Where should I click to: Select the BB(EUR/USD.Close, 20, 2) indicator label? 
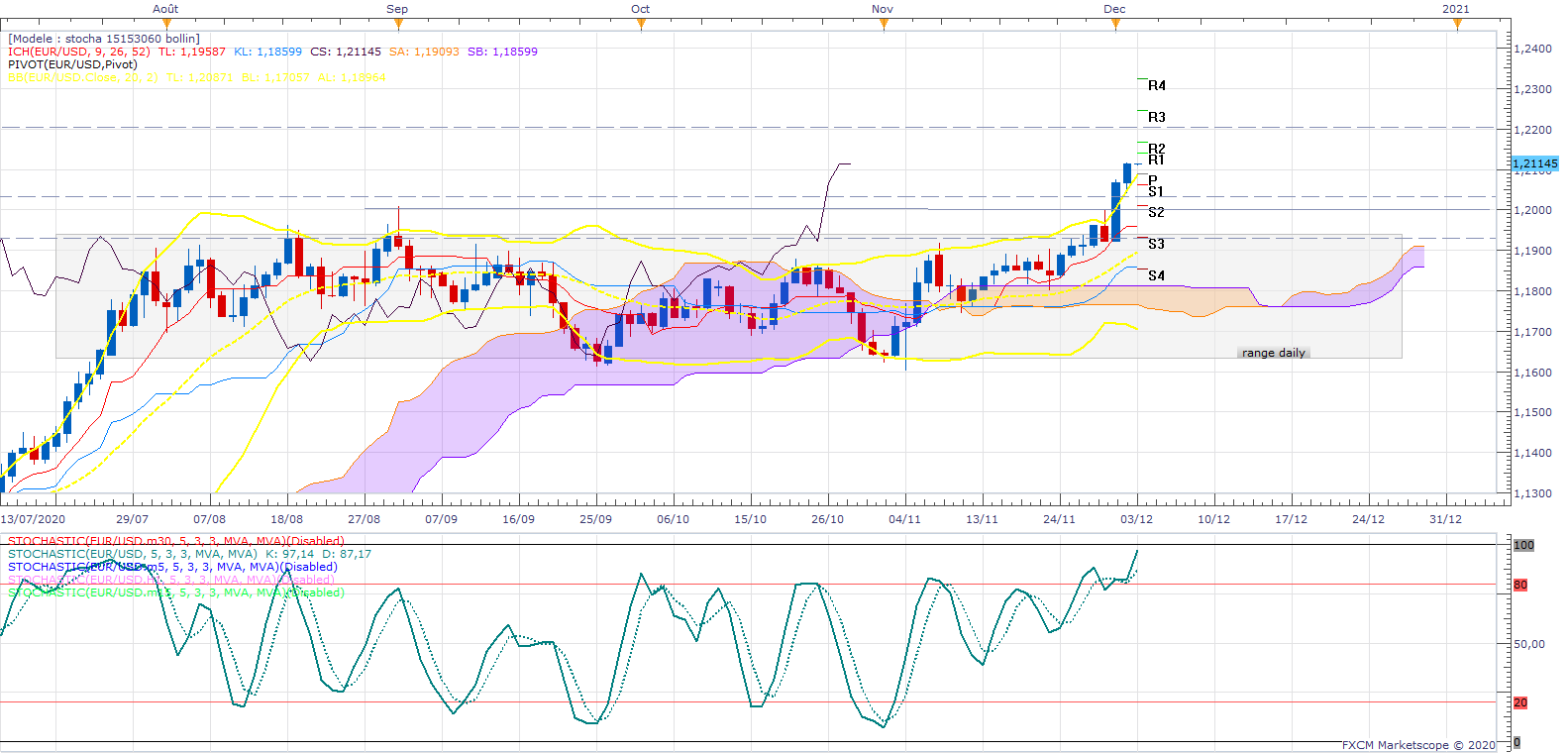click(x=83, y=77)
